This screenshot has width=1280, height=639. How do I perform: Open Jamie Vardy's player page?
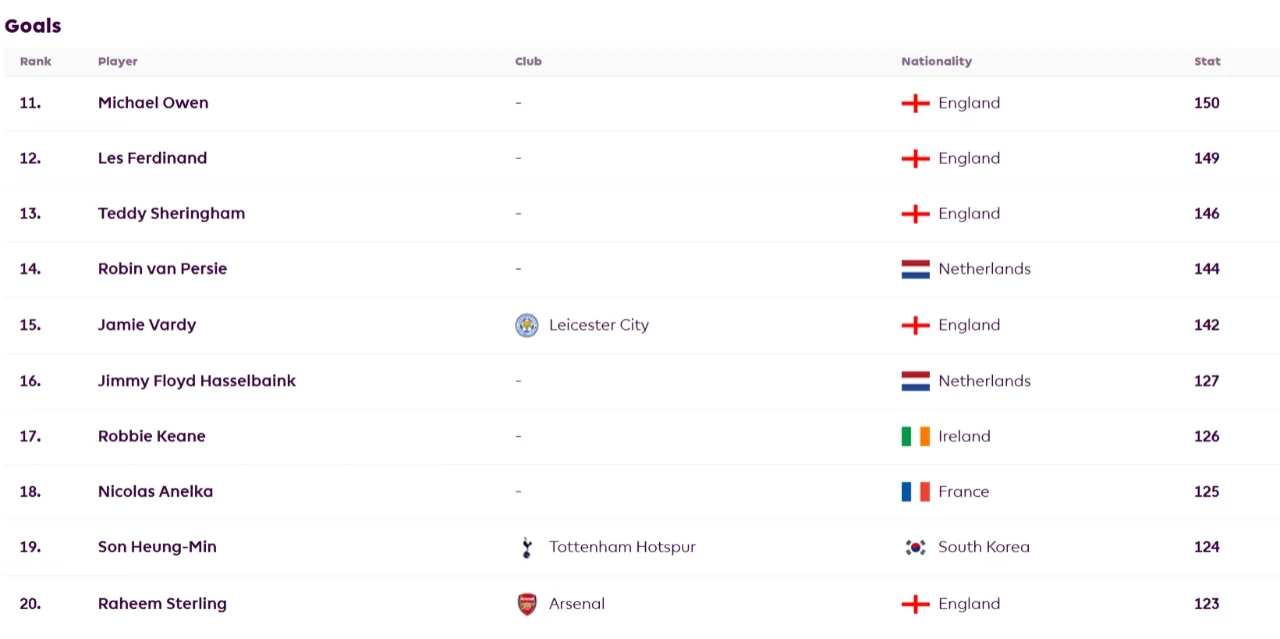(147, 325)
